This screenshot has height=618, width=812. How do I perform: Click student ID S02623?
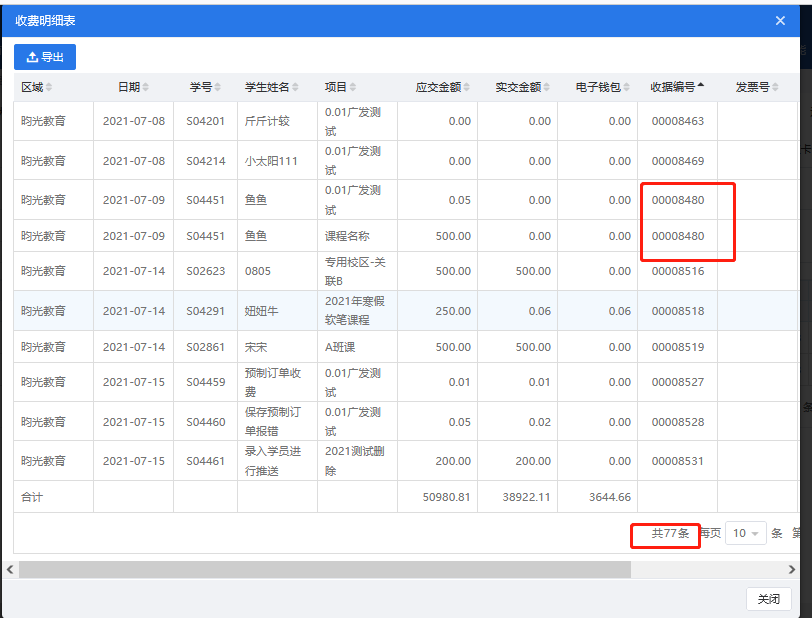[x=206, y=271]
